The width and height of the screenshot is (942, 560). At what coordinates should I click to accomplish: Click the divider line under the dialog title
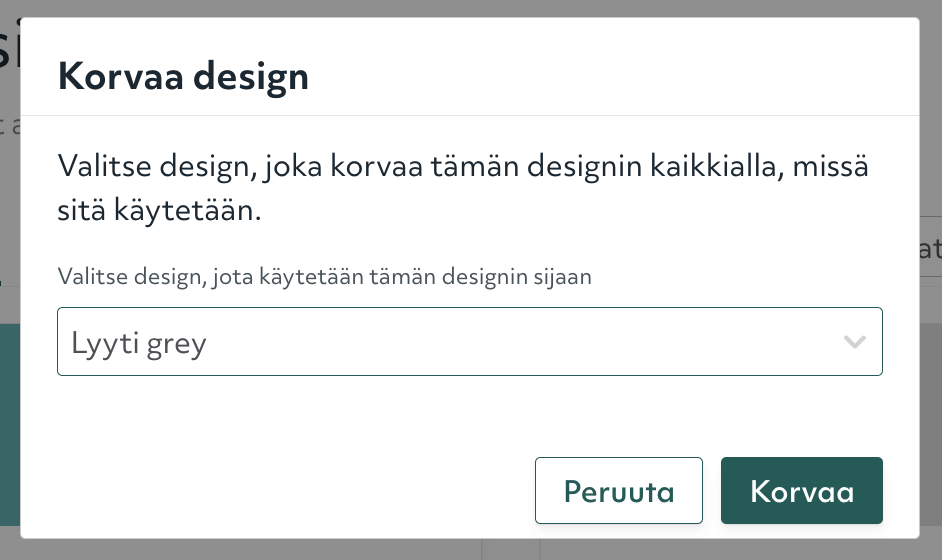click(470, 116)
